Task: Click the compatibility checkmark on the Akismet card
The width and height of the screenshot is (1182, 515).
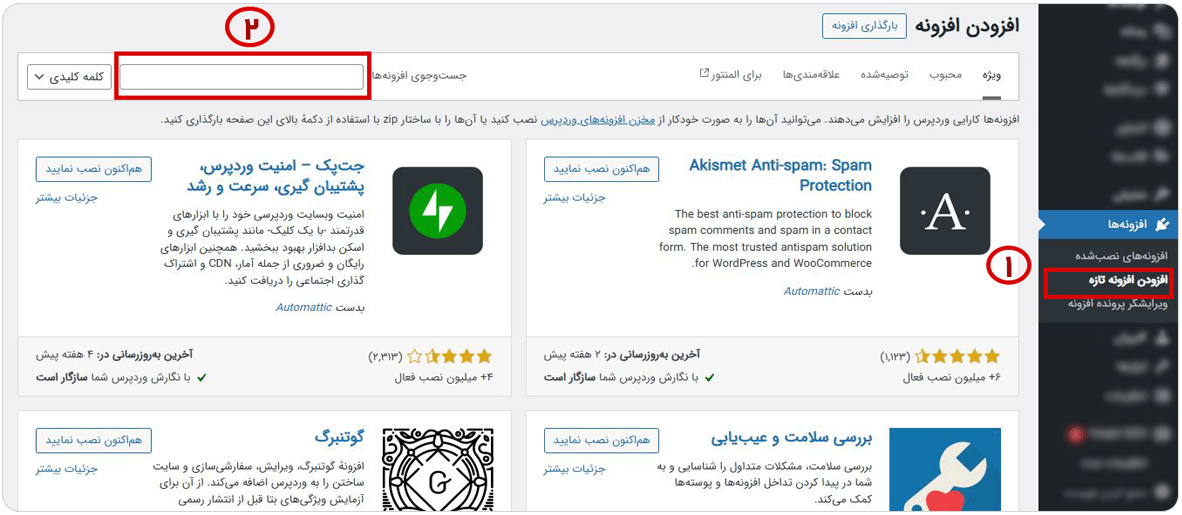Action: [708, 377]
